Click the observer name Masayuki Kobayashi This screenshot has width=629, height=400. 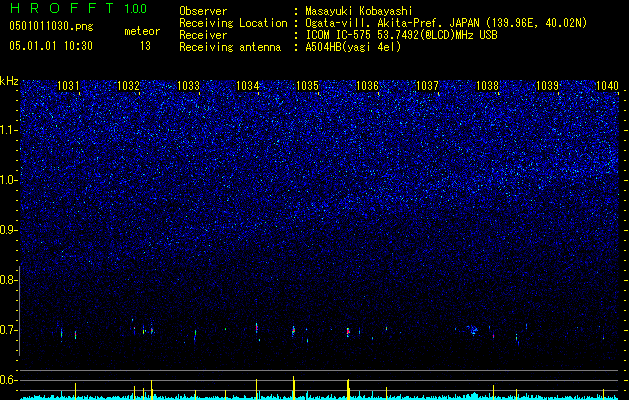tap(359, 12)
